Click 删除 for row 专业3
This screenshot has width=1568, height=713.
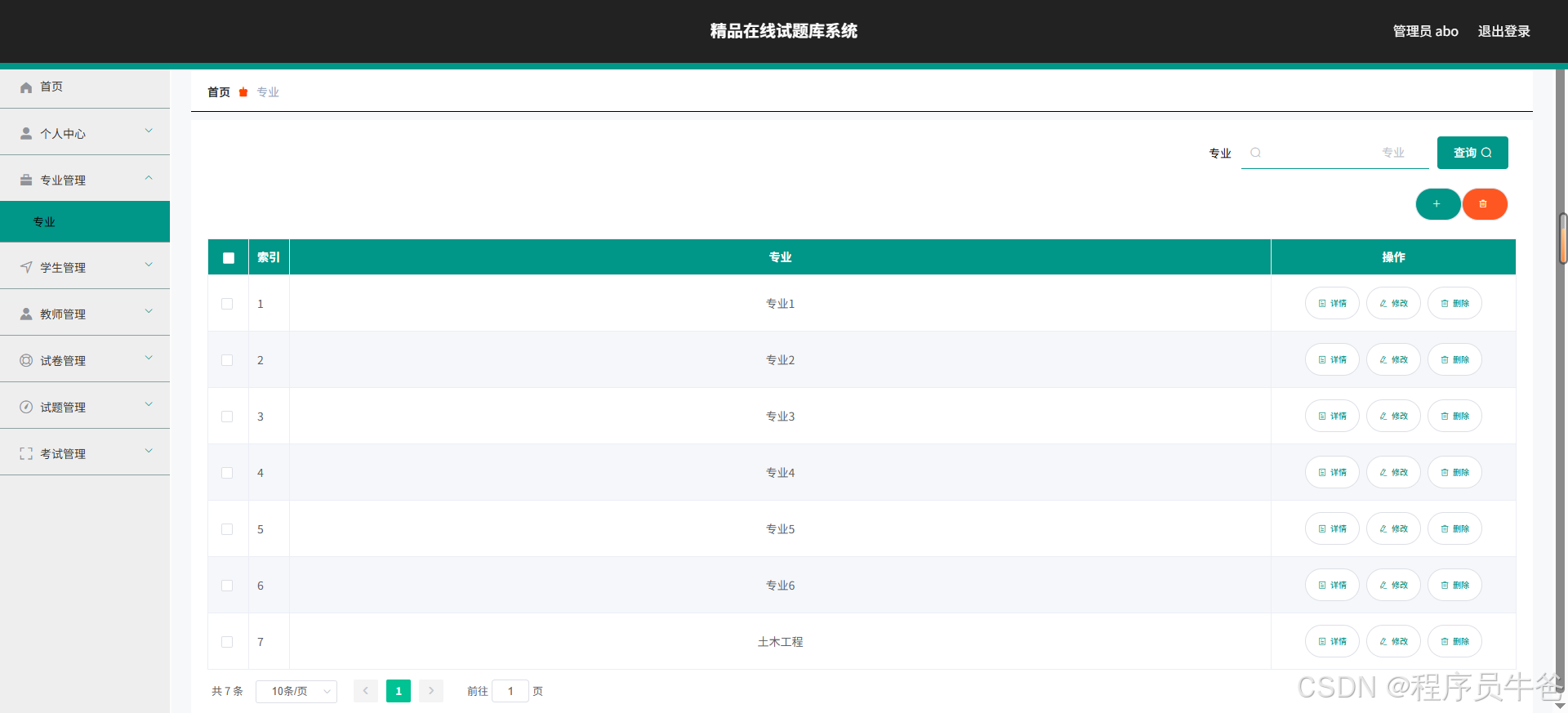tap(1454, 417)
